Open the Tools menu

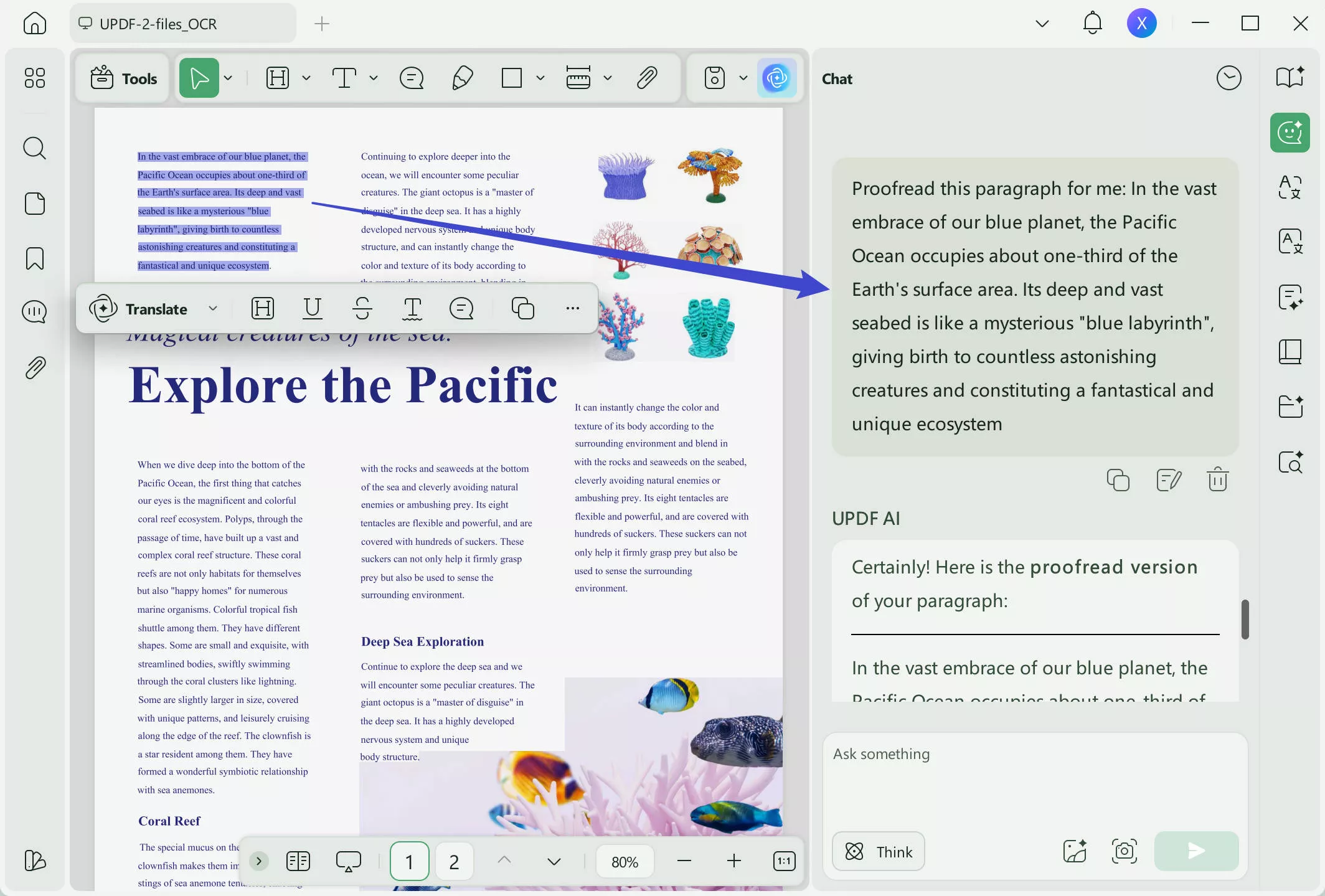(x=122, y=77)
